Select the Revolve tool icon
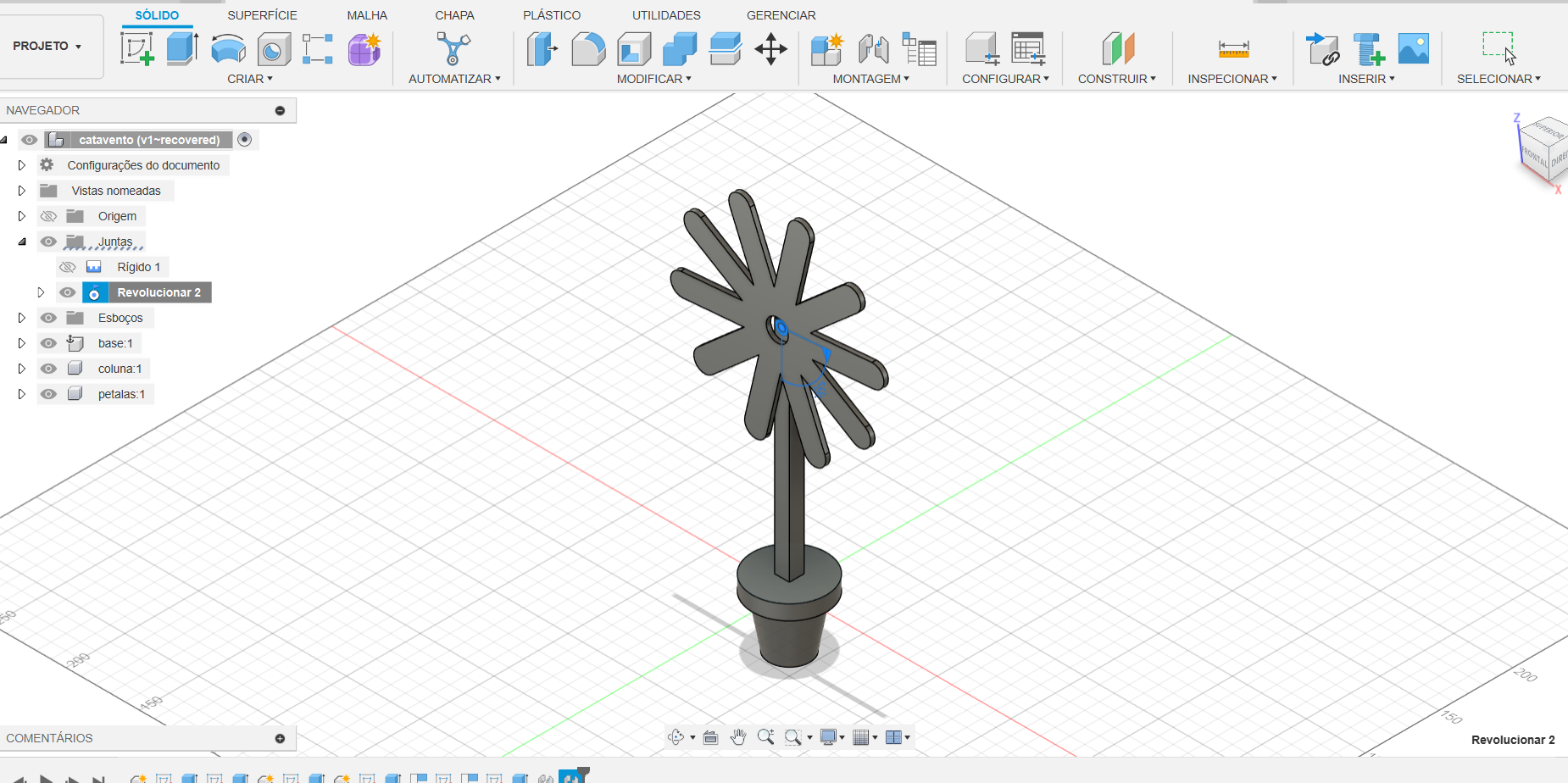Screen dimensions: 1568x783 click(228, 49)
